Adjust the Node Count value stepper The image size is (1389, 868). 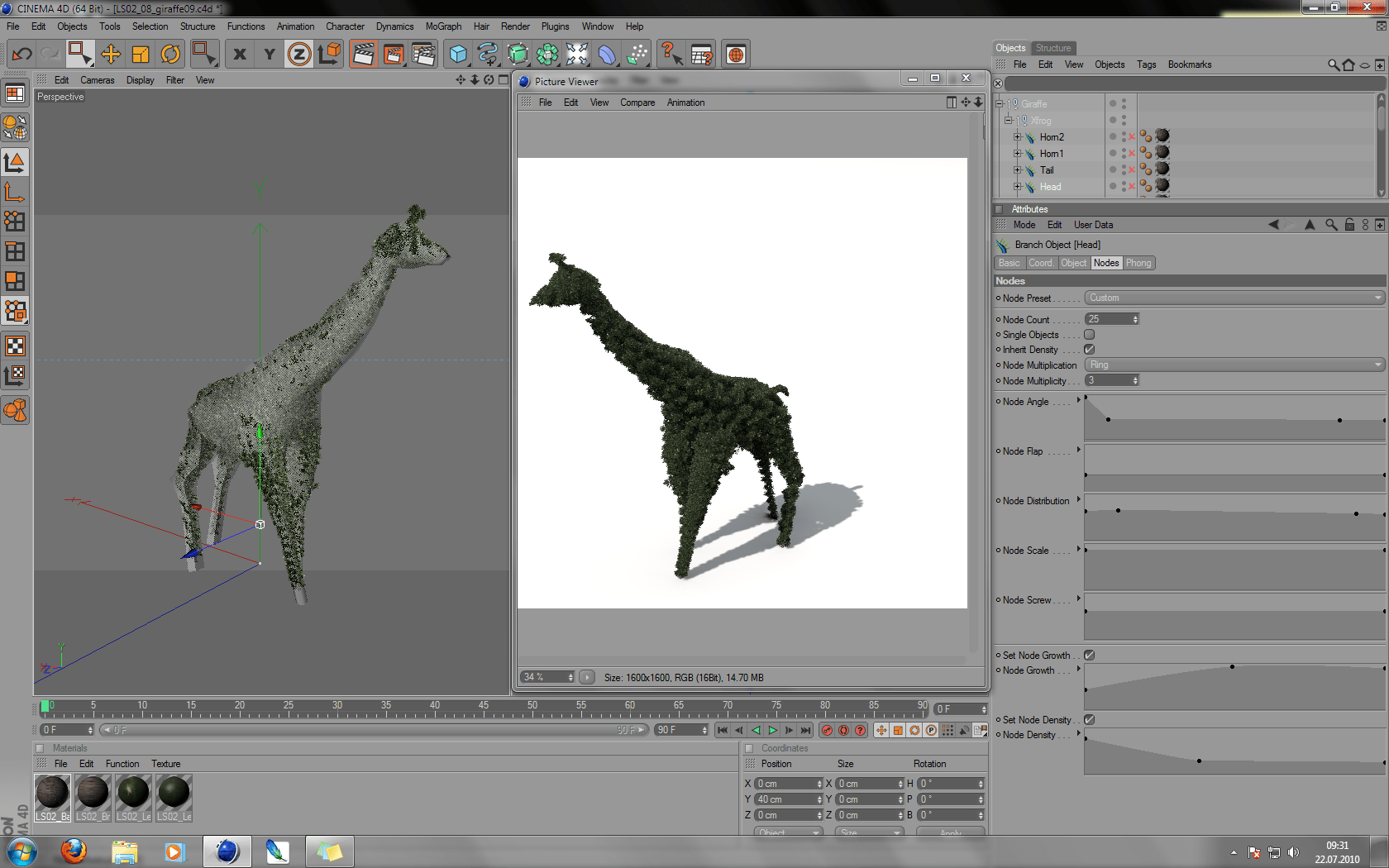point(1134,319)
